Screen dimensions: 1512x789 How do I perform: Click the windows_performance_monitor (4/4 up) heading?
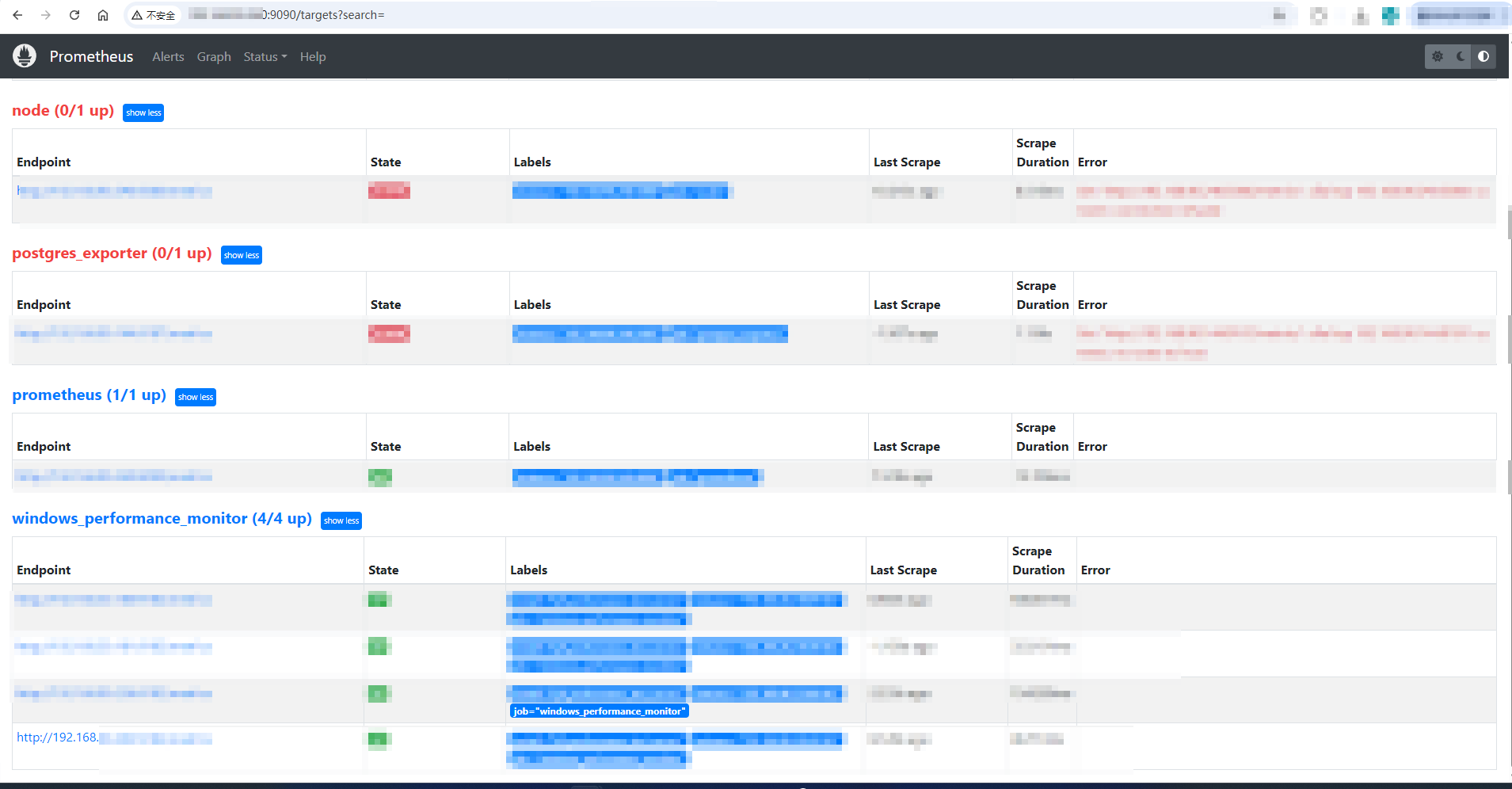coord(162,519)
